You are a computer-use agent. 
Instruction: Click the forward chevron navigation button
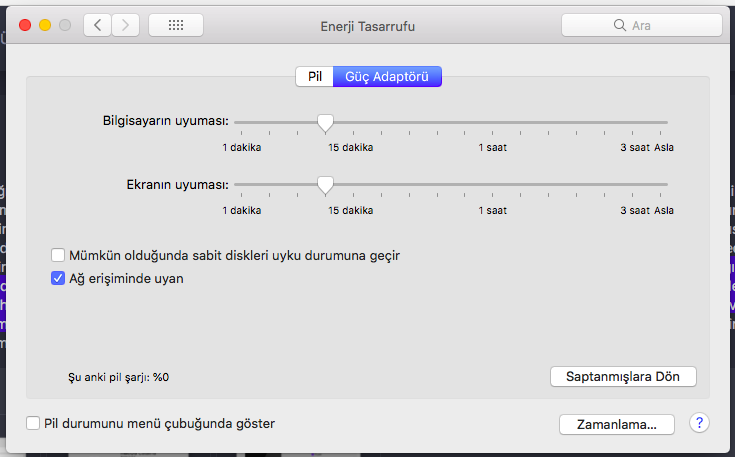coord(125,25)
